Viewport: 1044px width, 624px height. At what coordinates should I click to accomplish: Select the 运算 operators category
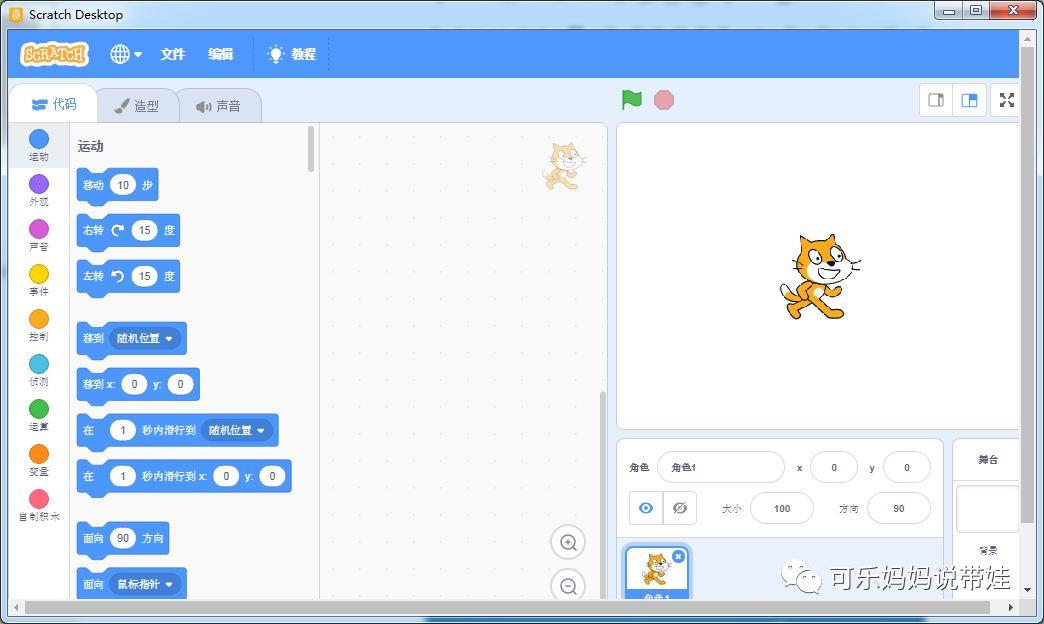click(x=39, y=416)
